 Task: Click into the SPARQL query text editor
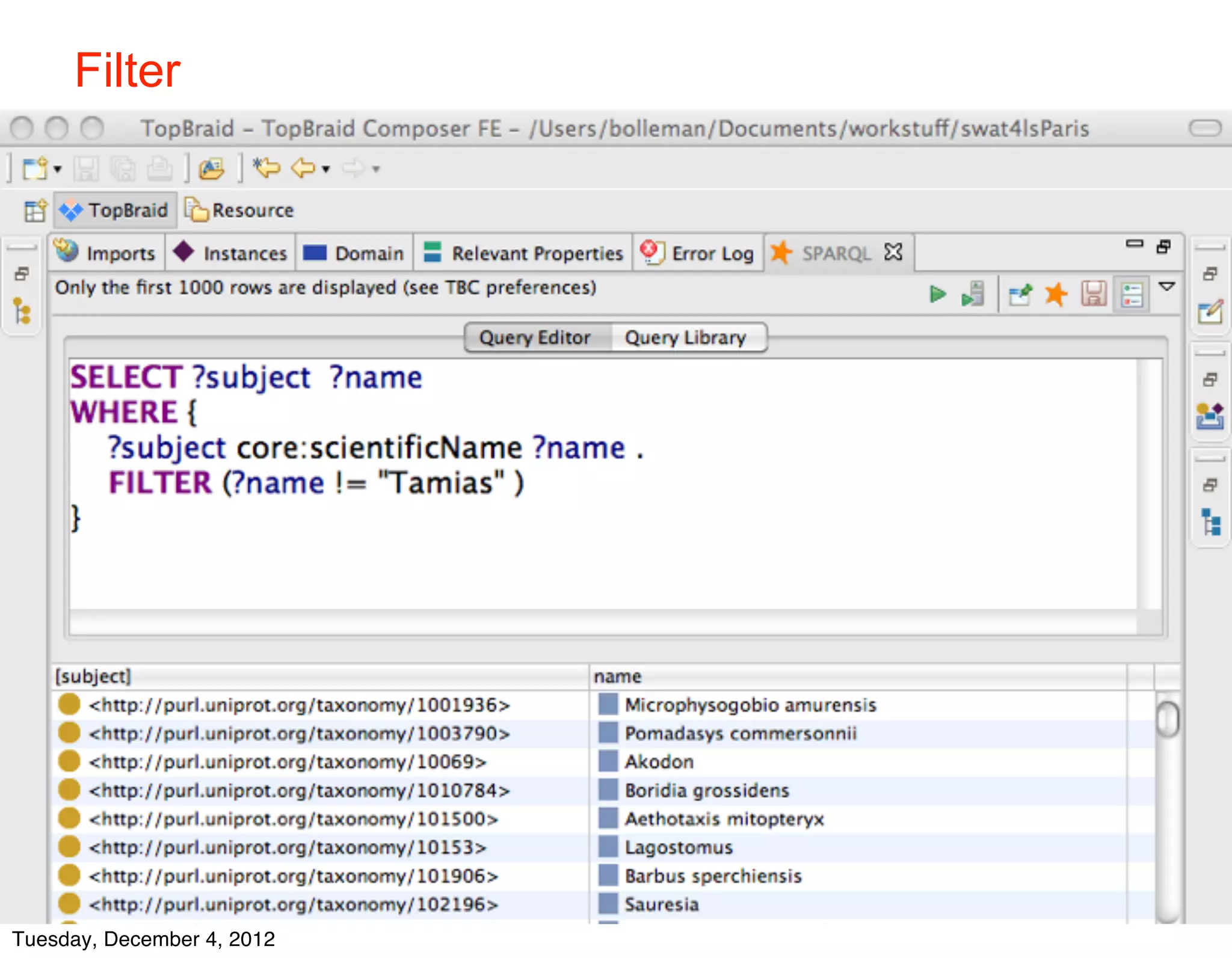[x=602, y=541]
